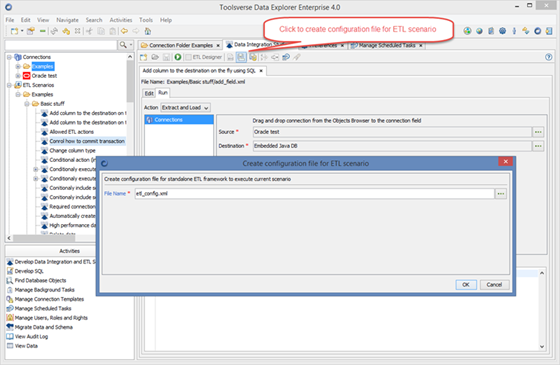Screen dimensions: 560x365
Task: Click the exit door icon at toolbar far right
Action: click(x=549, y=31)
